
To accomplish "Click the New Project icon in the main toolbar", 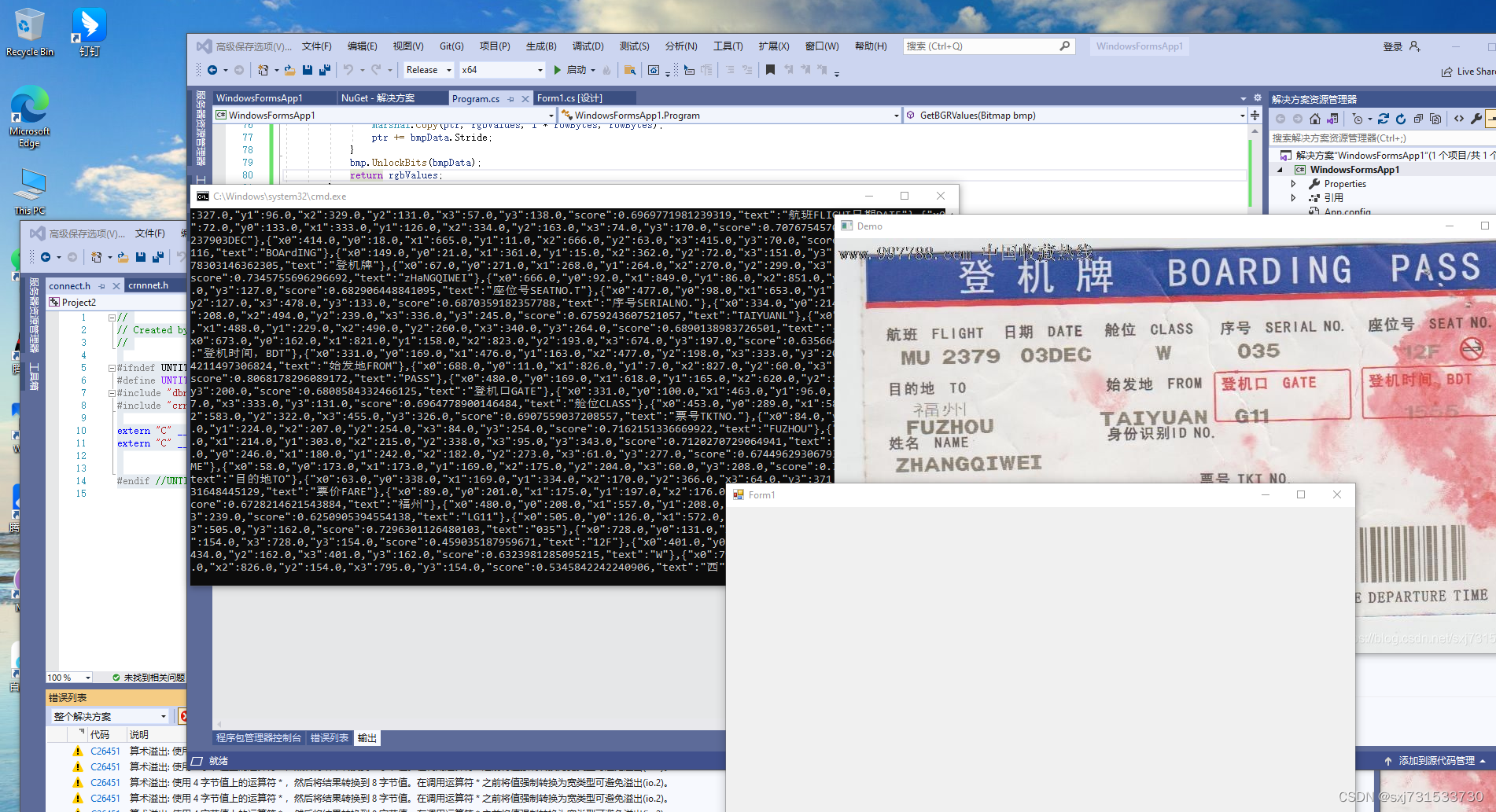I will tap(263, 70).
